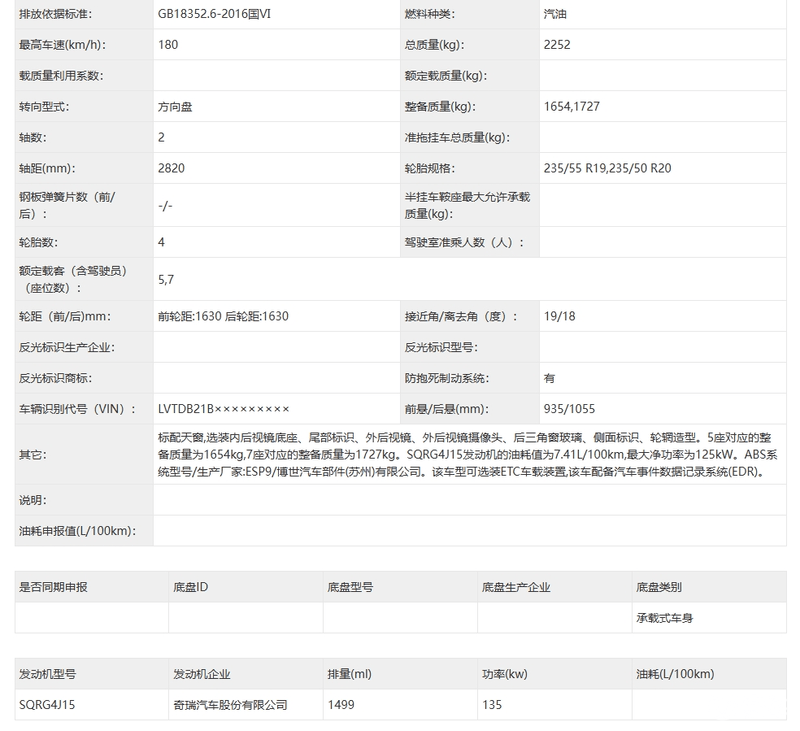This screenshot has width=800, height=731.
Task: Click front/rear overhang value 935/1055
Action: (569, 409)
